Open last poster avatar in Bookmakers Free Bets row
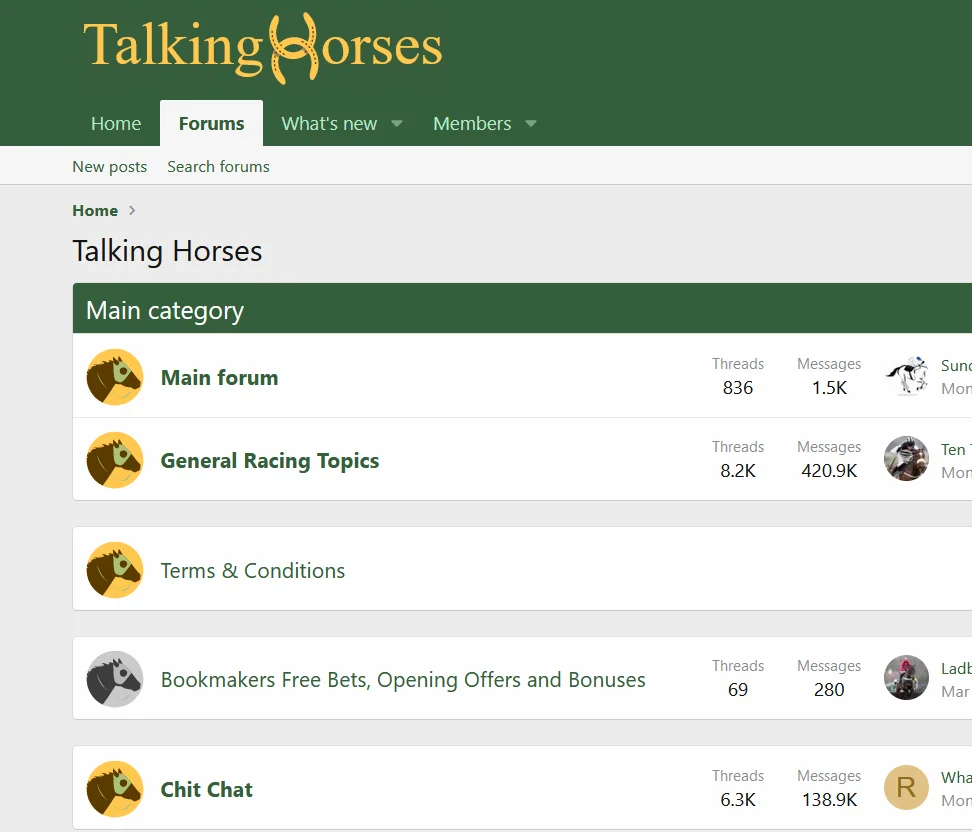The image size is (972, 832). click(906, 678)
